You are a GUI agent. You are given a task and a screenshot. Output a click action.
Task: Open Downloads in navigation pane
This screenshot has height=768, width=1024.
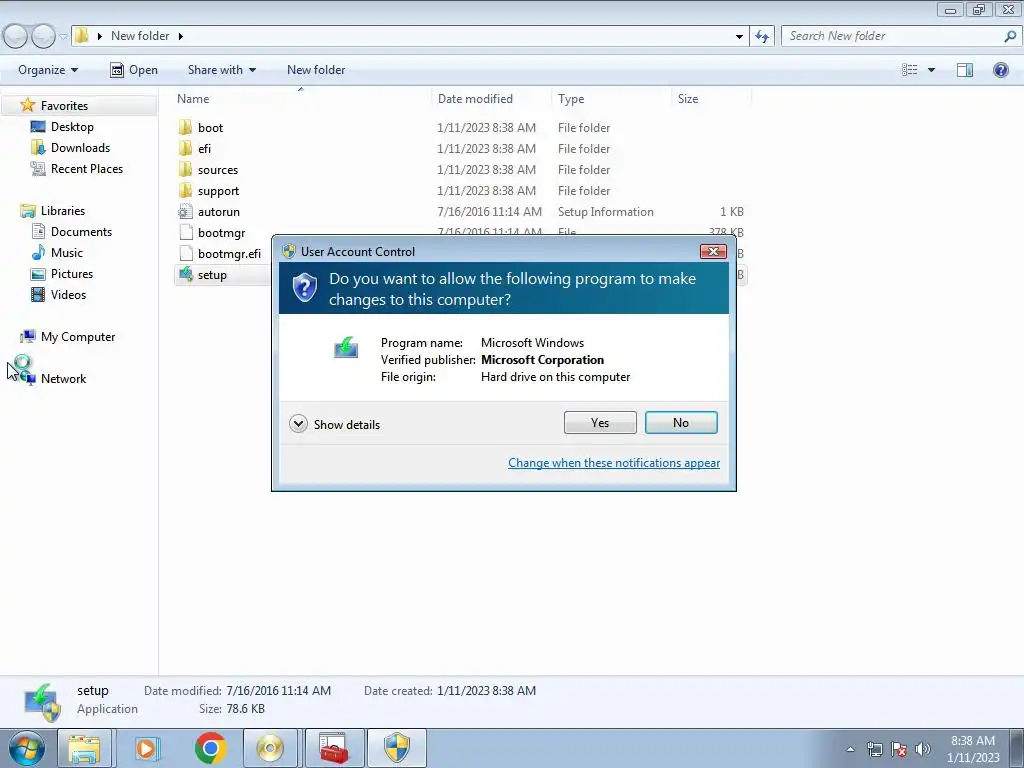(x=80, y=148)
